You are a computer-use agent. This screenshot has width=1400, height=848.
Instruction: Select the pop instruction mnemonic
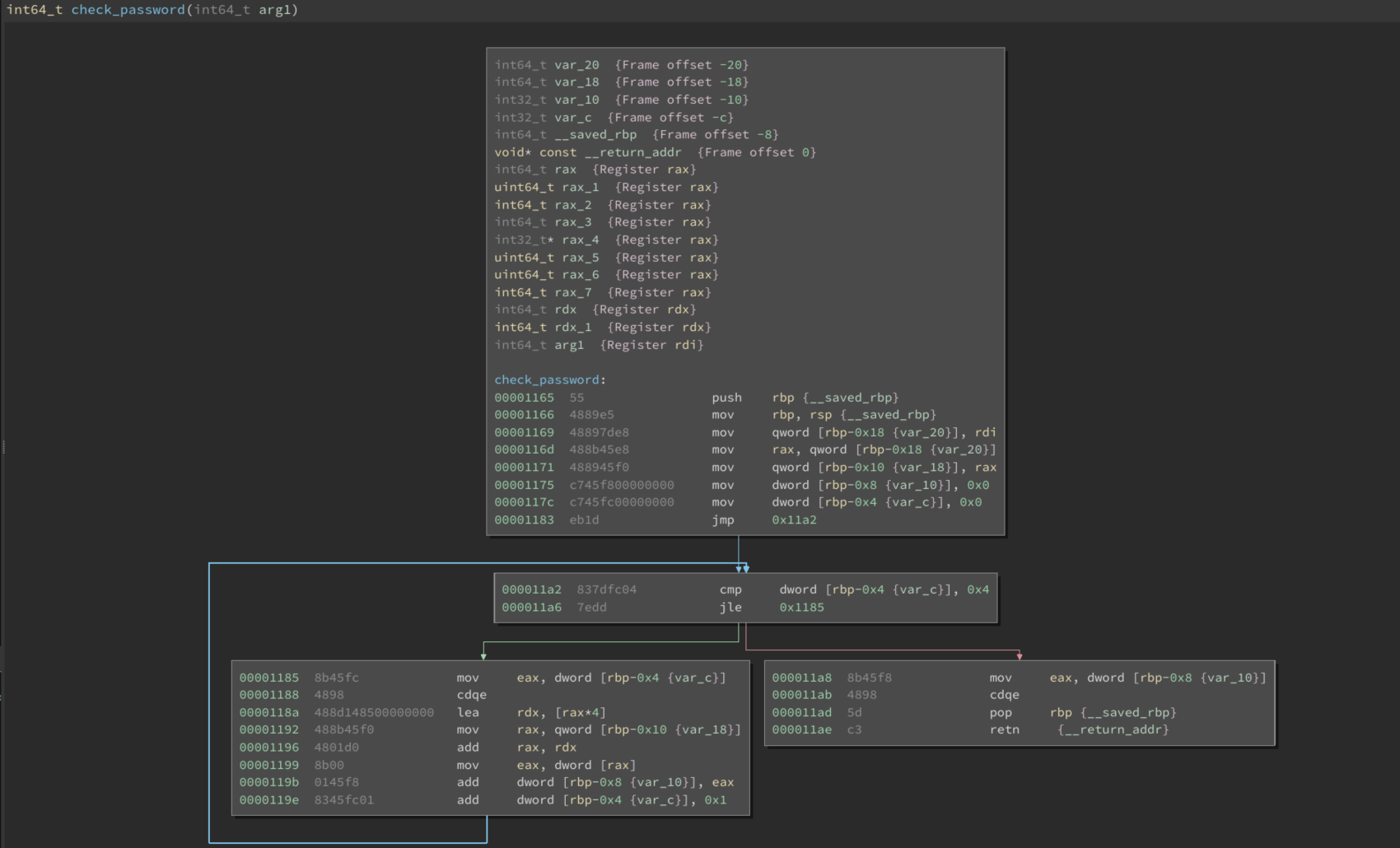coord(1000,713)
